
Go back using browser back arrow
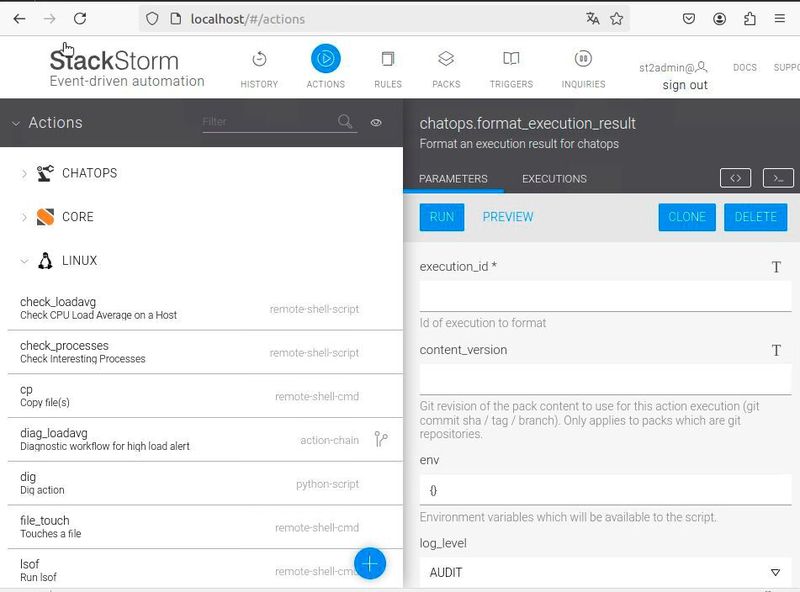pos(19,19)
